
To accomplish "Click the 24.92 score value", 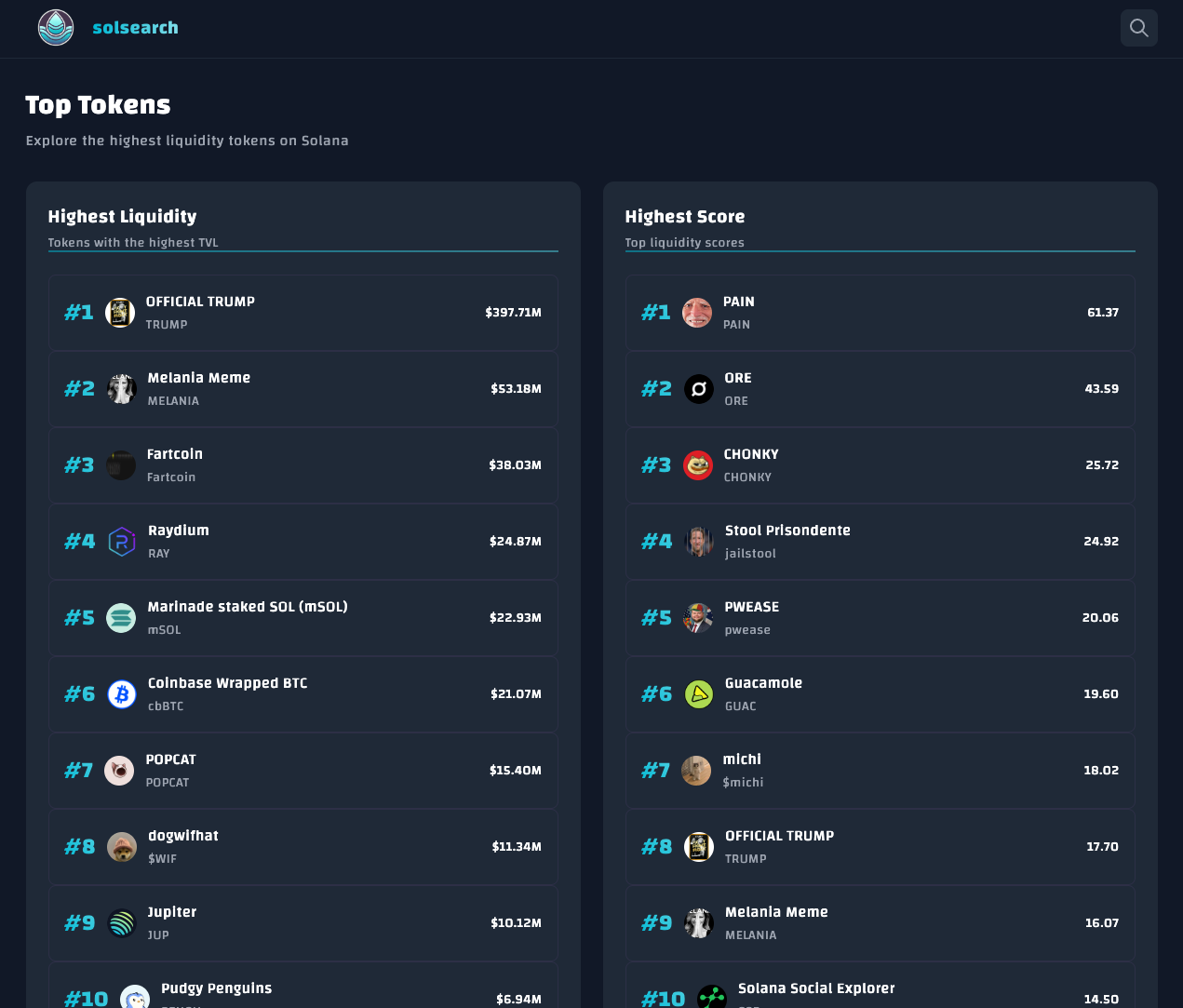I will (x=1101, y=542).
